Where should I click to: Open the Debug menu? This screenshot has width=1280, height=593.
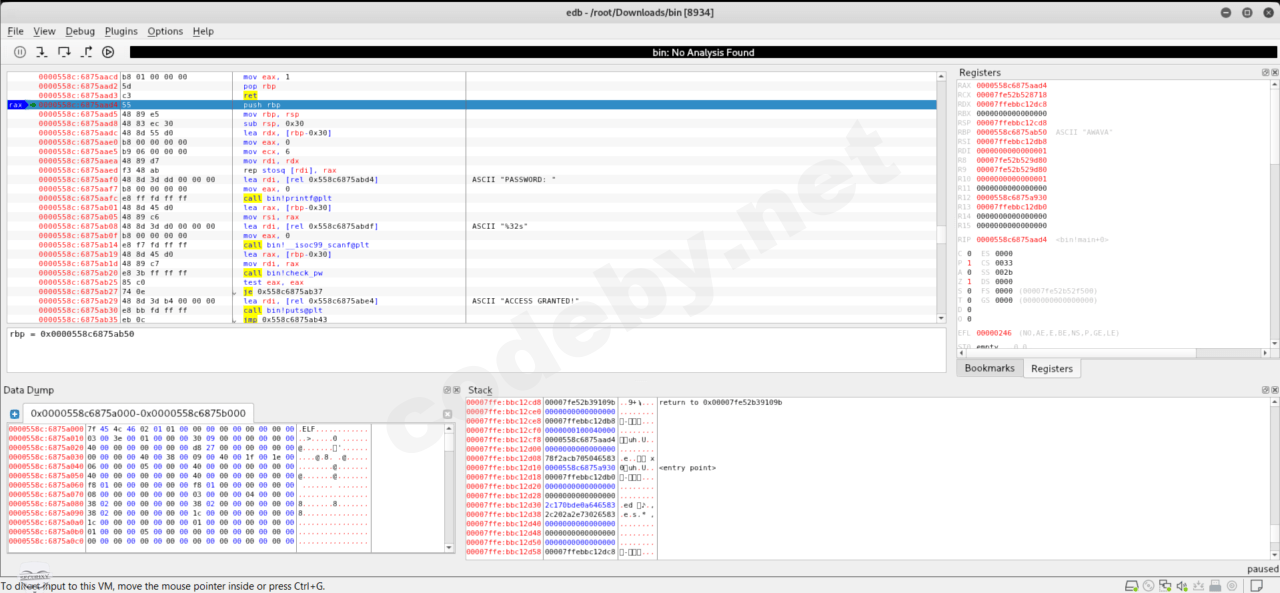point(80,31)
